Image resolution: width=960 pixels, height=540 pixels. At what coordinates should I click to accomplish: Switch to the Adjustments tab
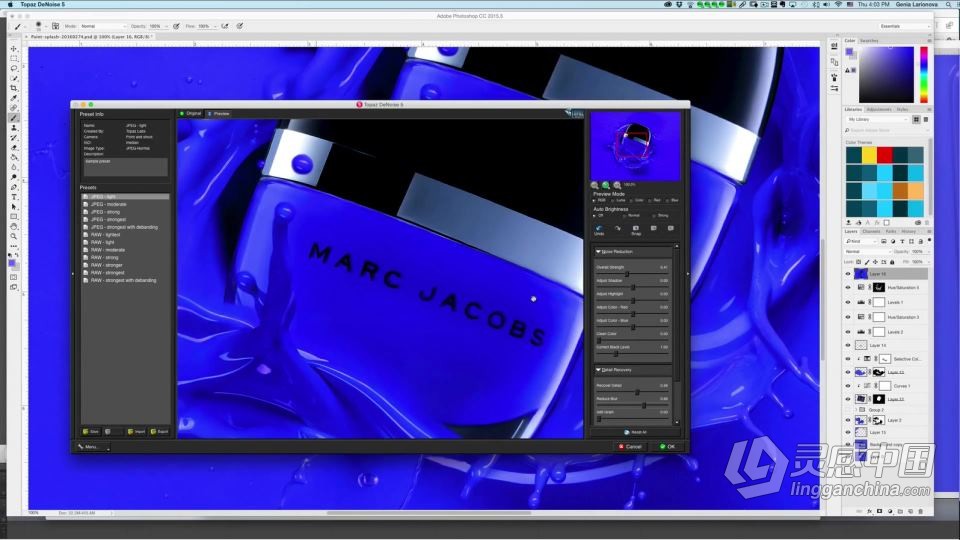click(879, 110)
